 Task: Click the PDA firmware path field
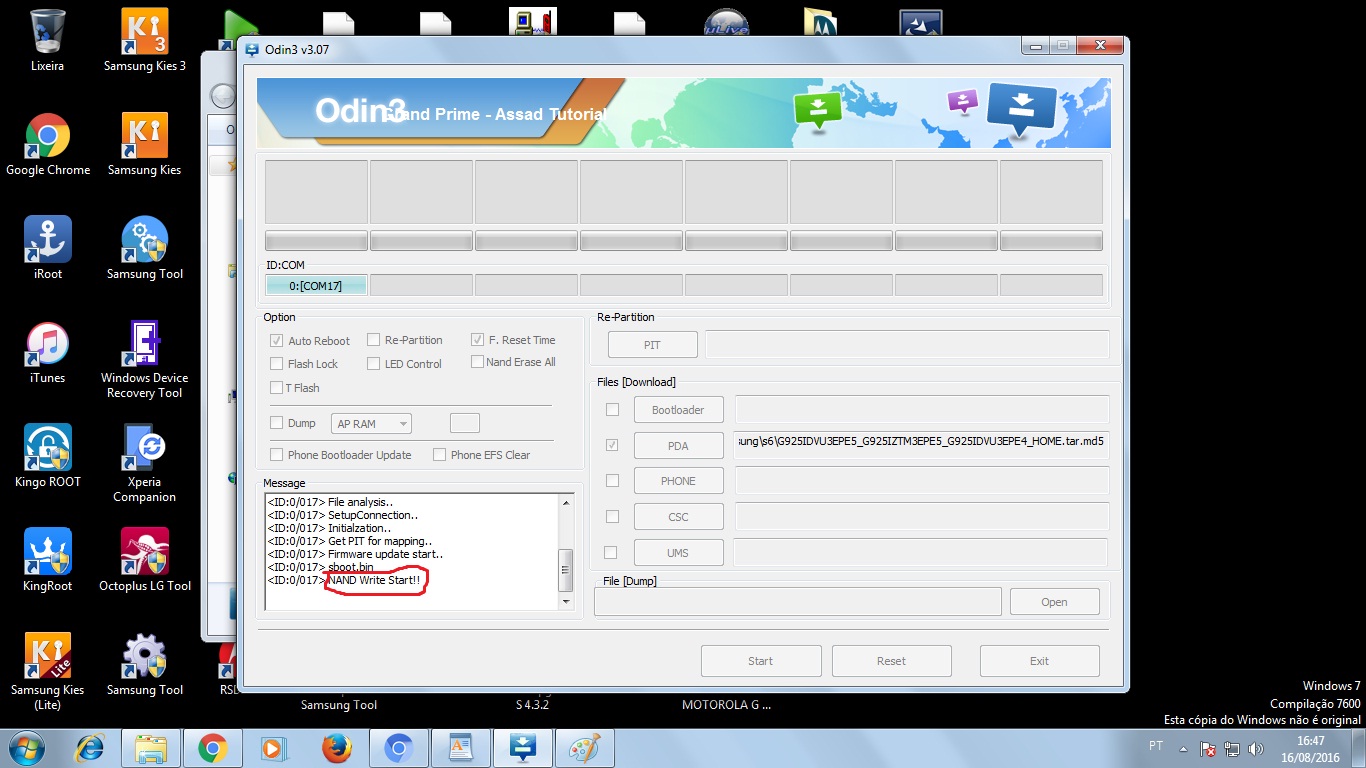click(922, 445)
